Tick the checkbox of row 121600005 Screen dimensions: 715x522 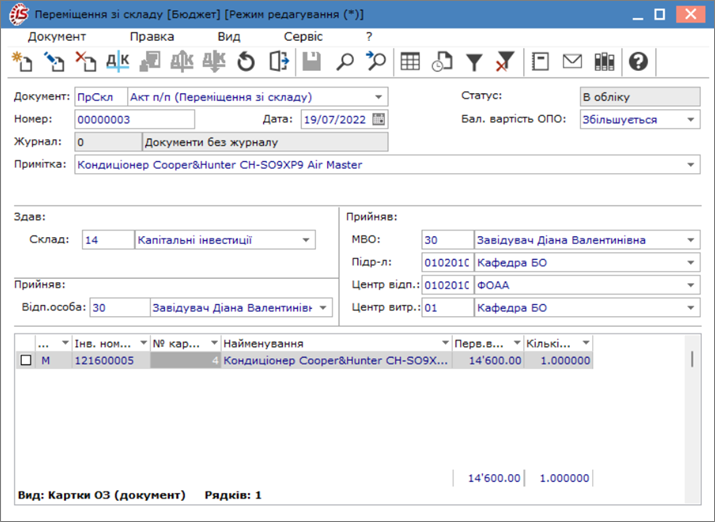point(26,361)
